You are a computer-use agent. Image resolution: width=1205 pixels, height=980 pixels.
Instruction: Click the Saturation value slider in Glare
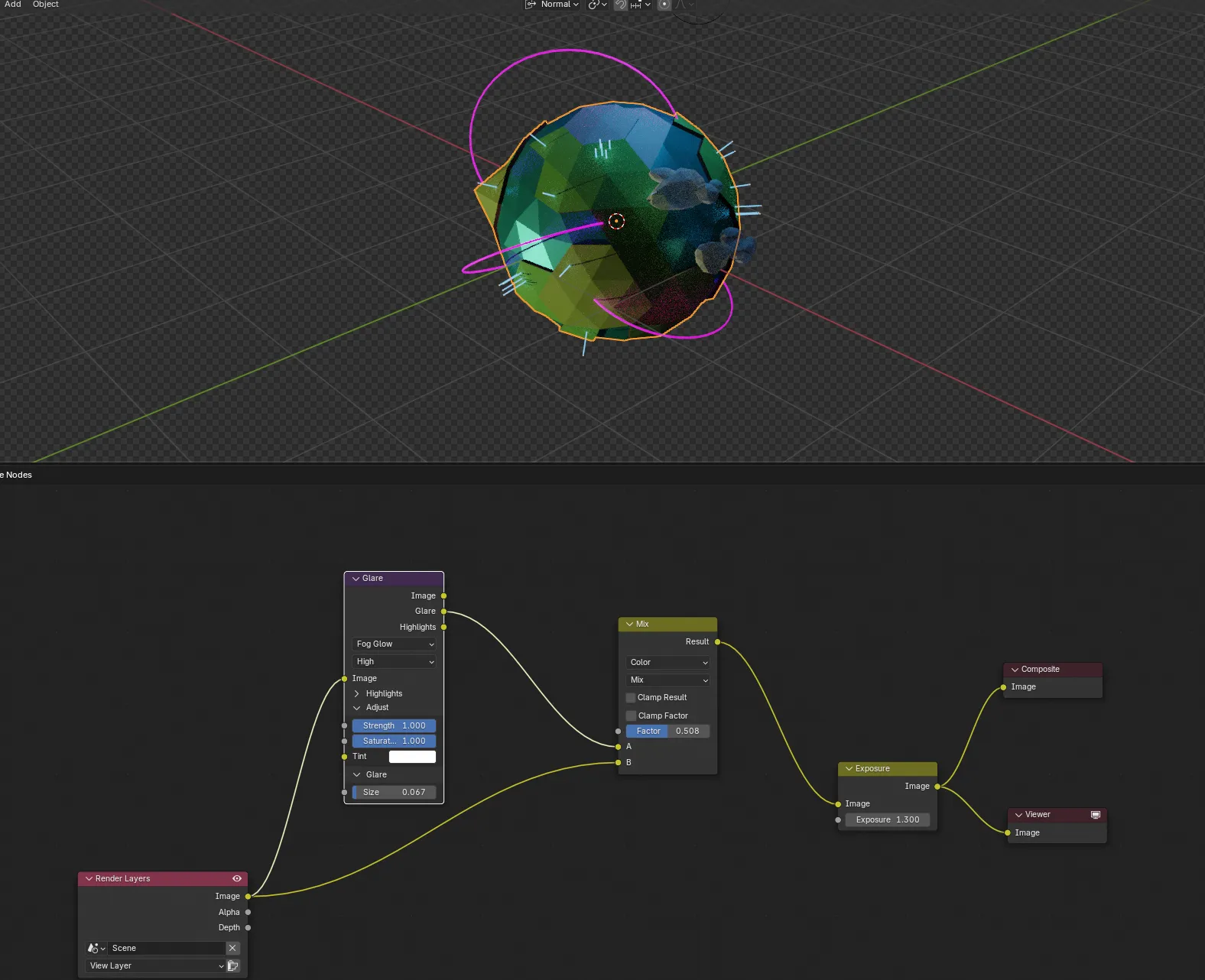pyautogui.click(x=395, y=741)
